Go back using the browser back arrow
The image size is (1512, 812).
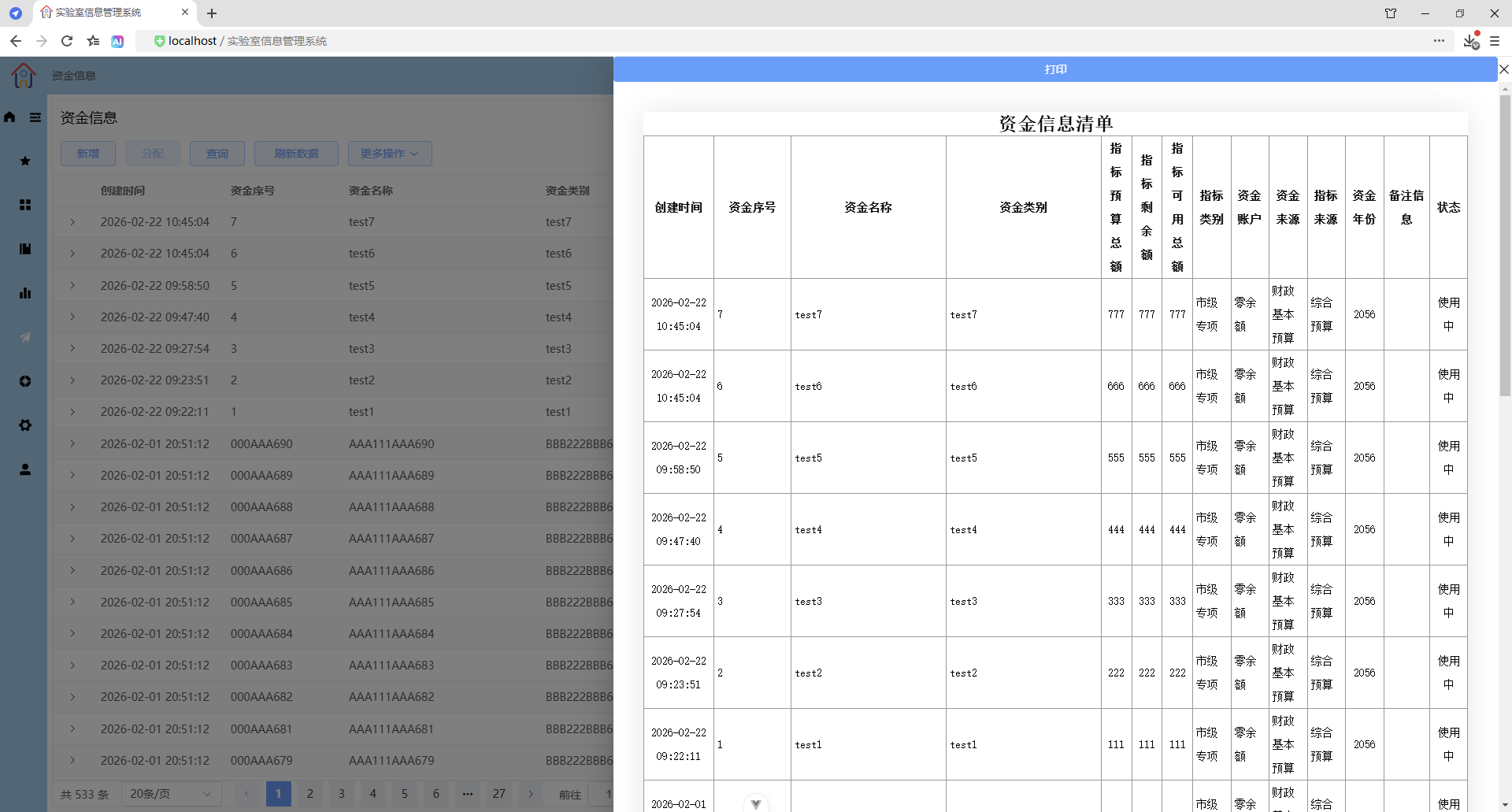pos(16,41)
